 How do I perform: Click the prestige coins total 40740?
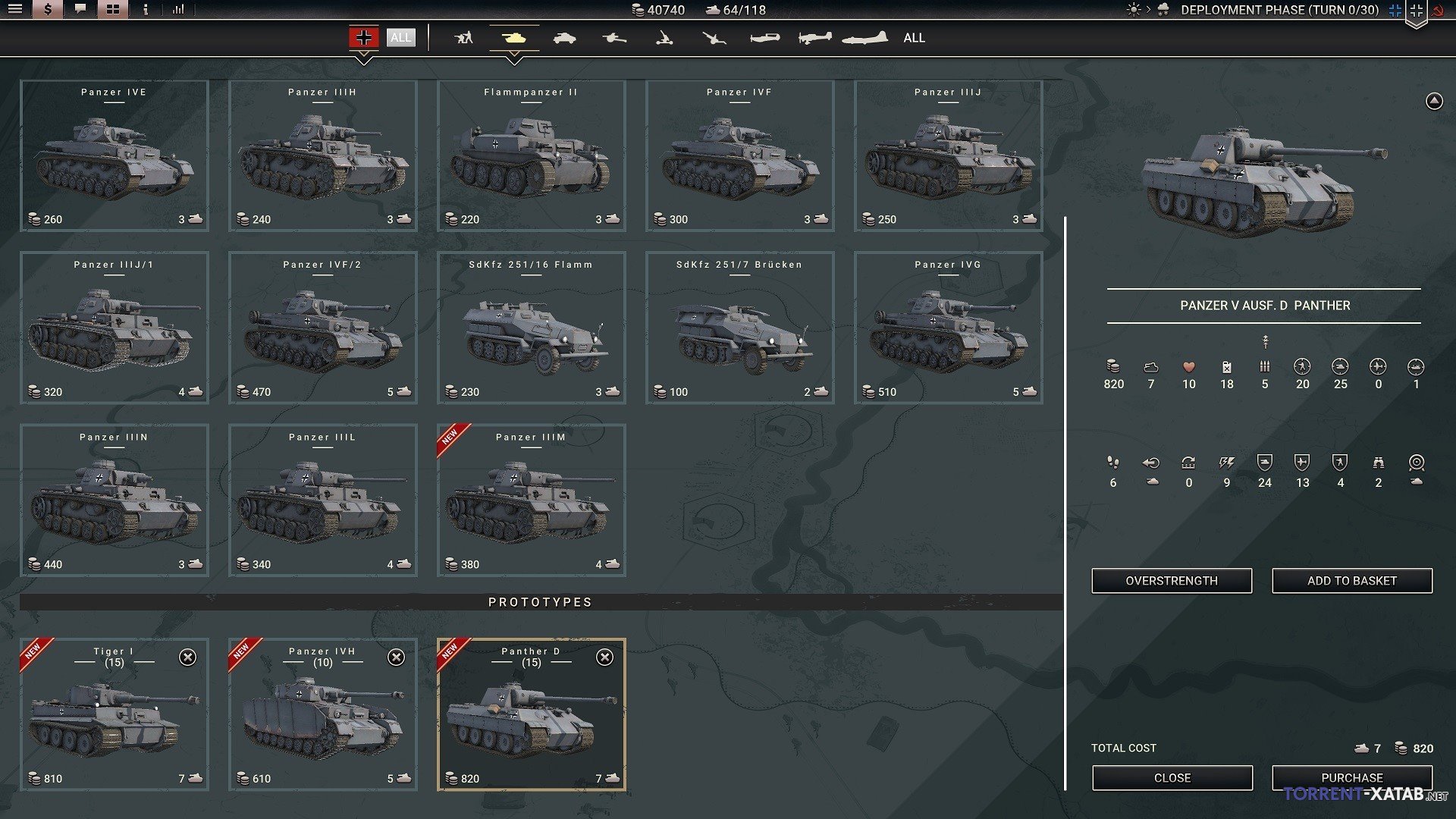pos(658,10)
